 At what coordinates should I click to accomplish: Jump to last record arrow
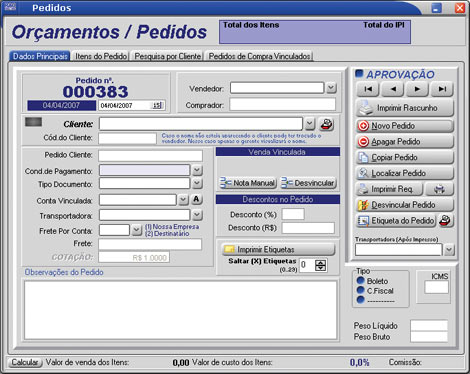coord(442,89)
